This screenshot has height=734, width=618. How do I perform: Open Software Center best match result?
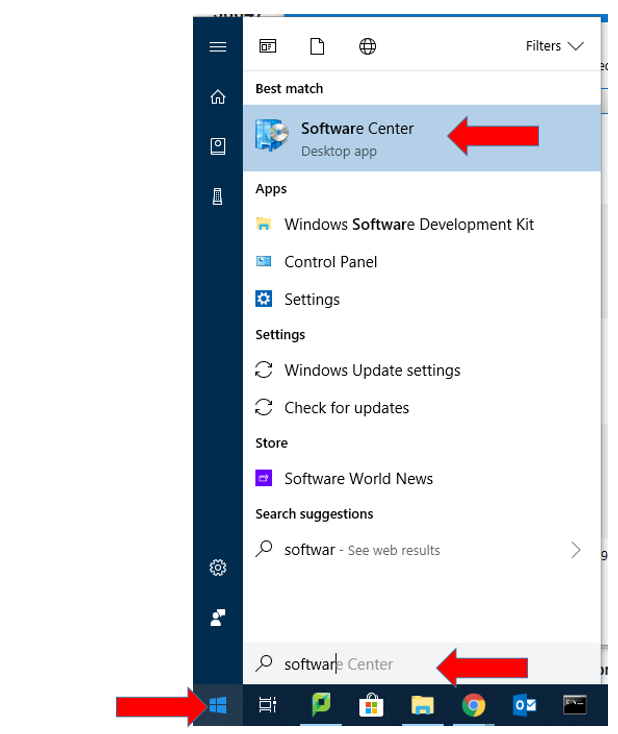(422, 138)
